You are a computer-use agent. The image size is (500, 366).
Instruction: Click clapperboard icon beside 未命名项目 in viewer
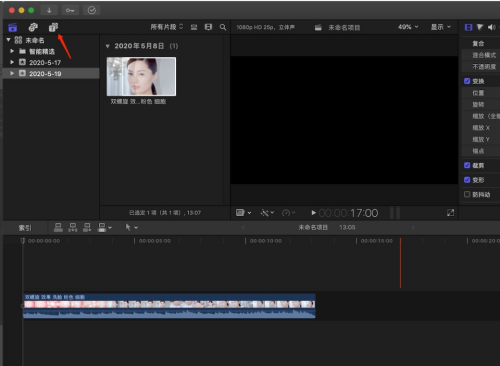click(318, 28)
